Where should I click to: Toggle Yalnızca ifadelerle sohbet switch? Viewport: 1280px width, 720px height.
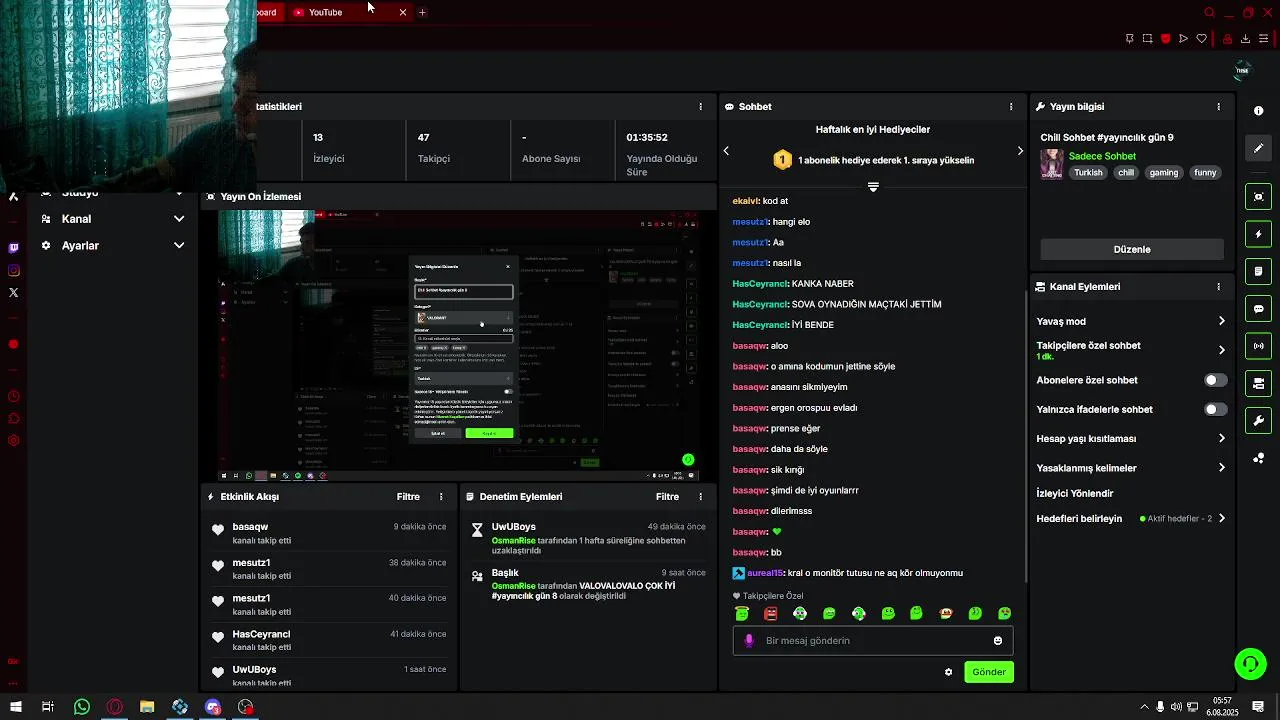tap(1215, 409)
